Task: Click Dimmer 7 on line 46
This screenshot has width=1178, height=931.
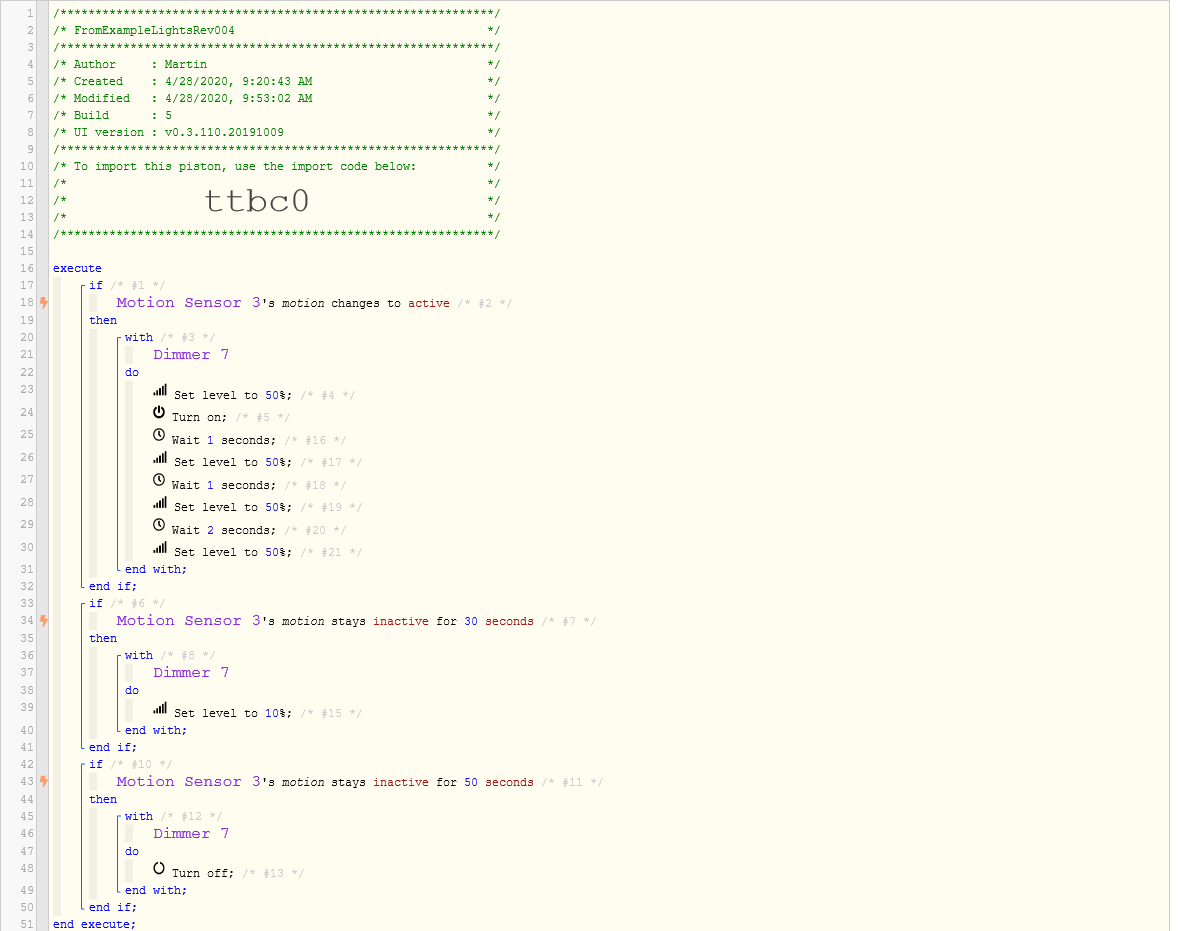Action: (192, 833)
